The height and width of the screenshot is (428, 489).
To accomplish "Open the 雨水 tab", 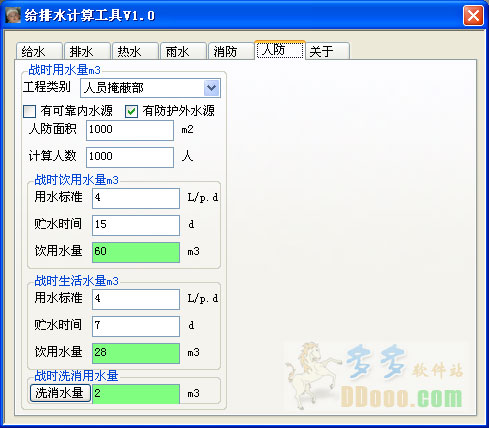I will tap(183, 51).
